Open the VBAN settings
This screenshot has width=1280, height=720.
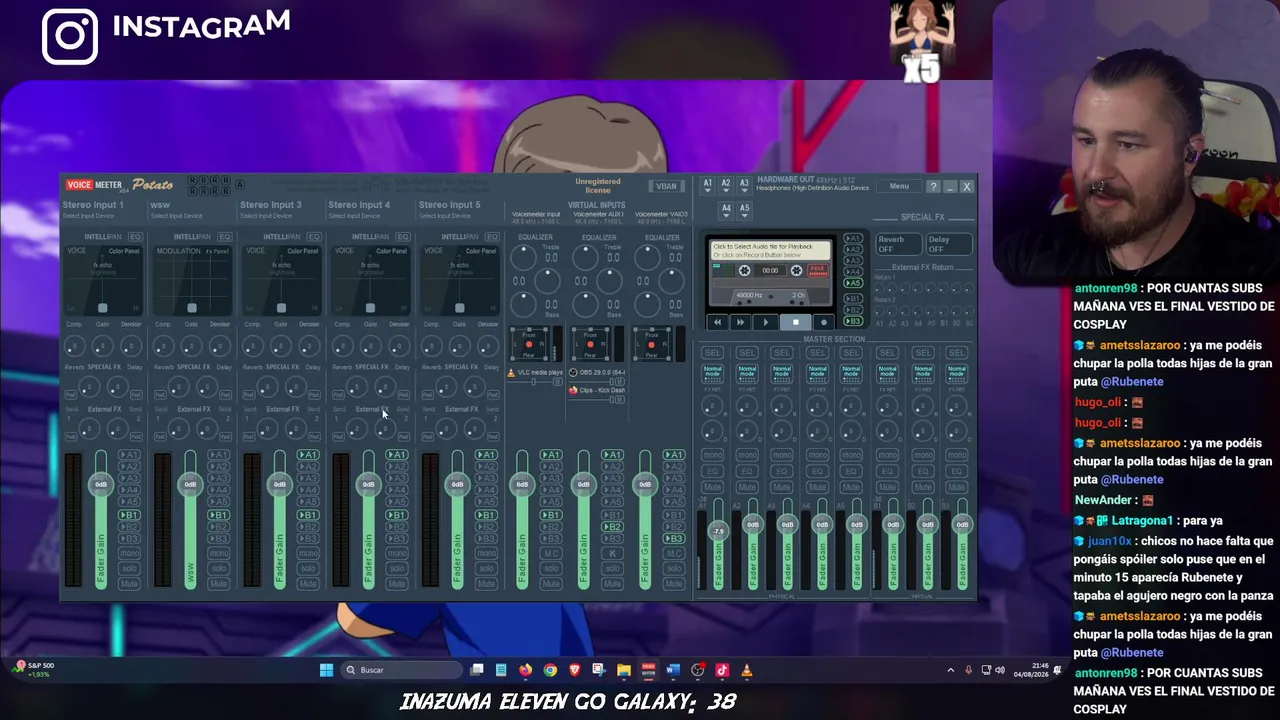pyautogui.click(x=666, y=186)
